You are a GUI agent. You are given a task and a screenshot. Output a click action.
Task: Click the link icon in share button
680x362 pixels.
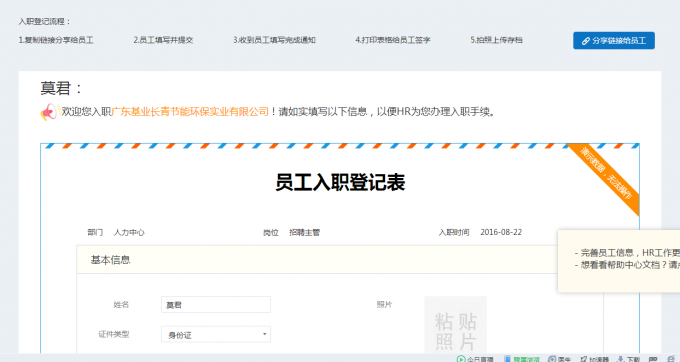coord(586,41)
